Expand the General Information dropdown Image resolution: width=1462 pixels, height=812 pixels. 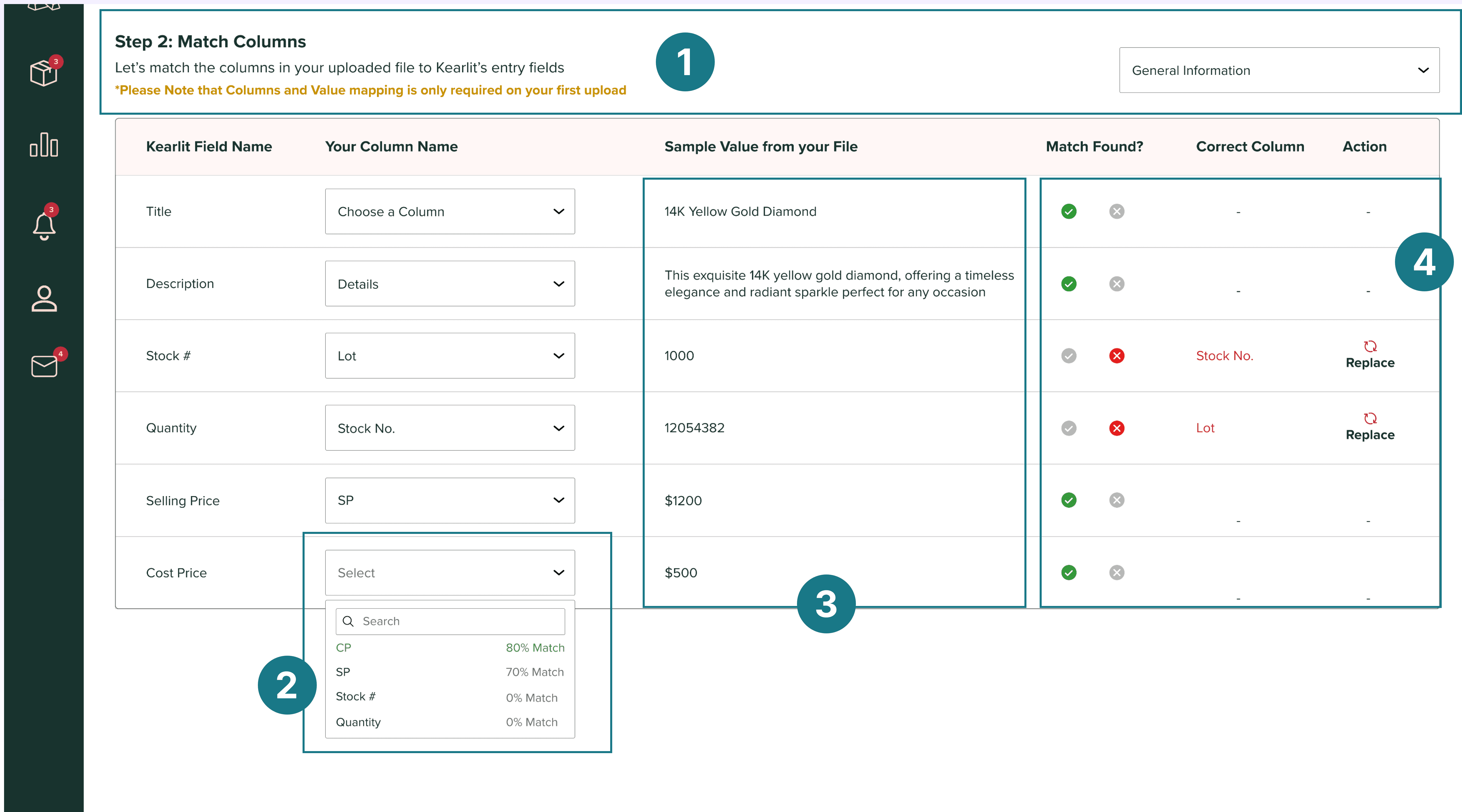click(1279, 70)
